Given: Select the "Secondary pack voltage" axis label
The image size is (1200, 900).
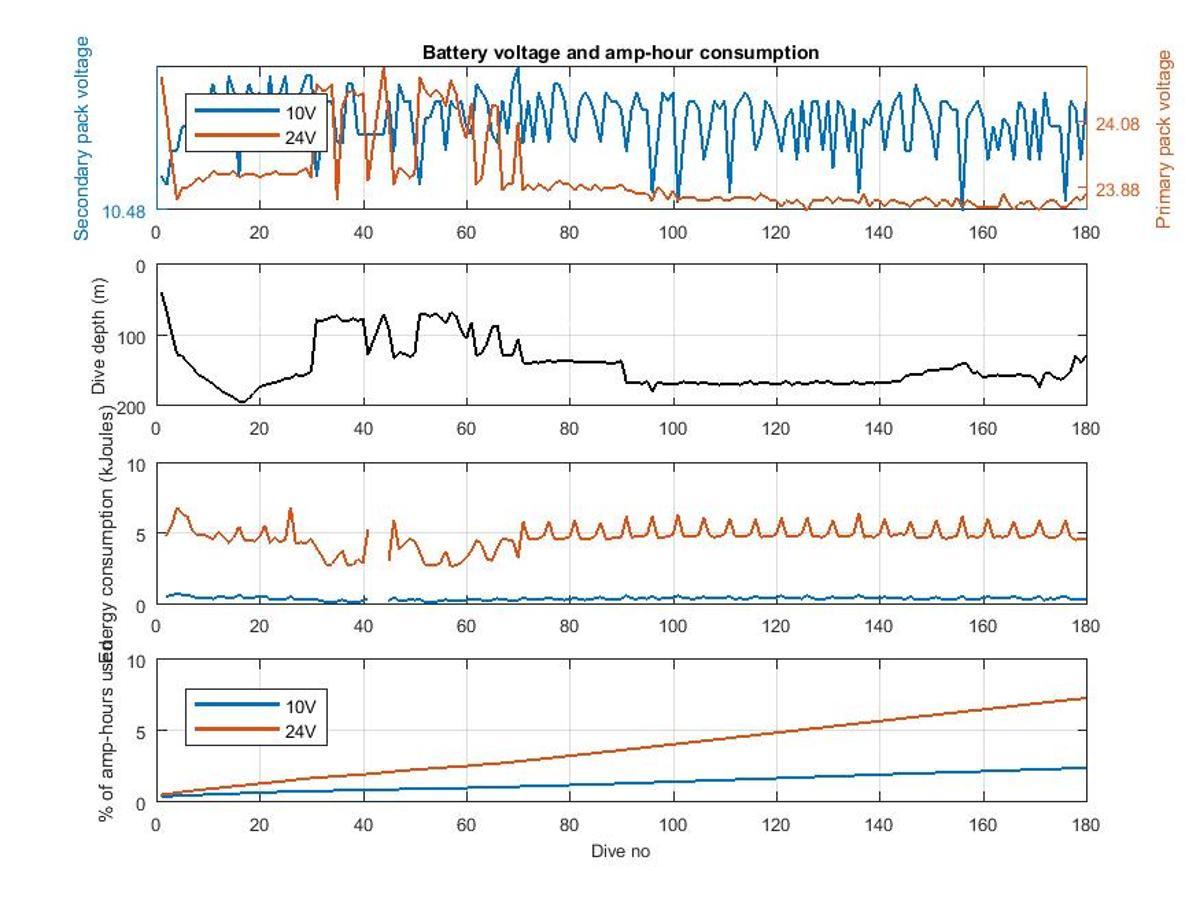Looking at the screenshot, I should click(82, 138).
